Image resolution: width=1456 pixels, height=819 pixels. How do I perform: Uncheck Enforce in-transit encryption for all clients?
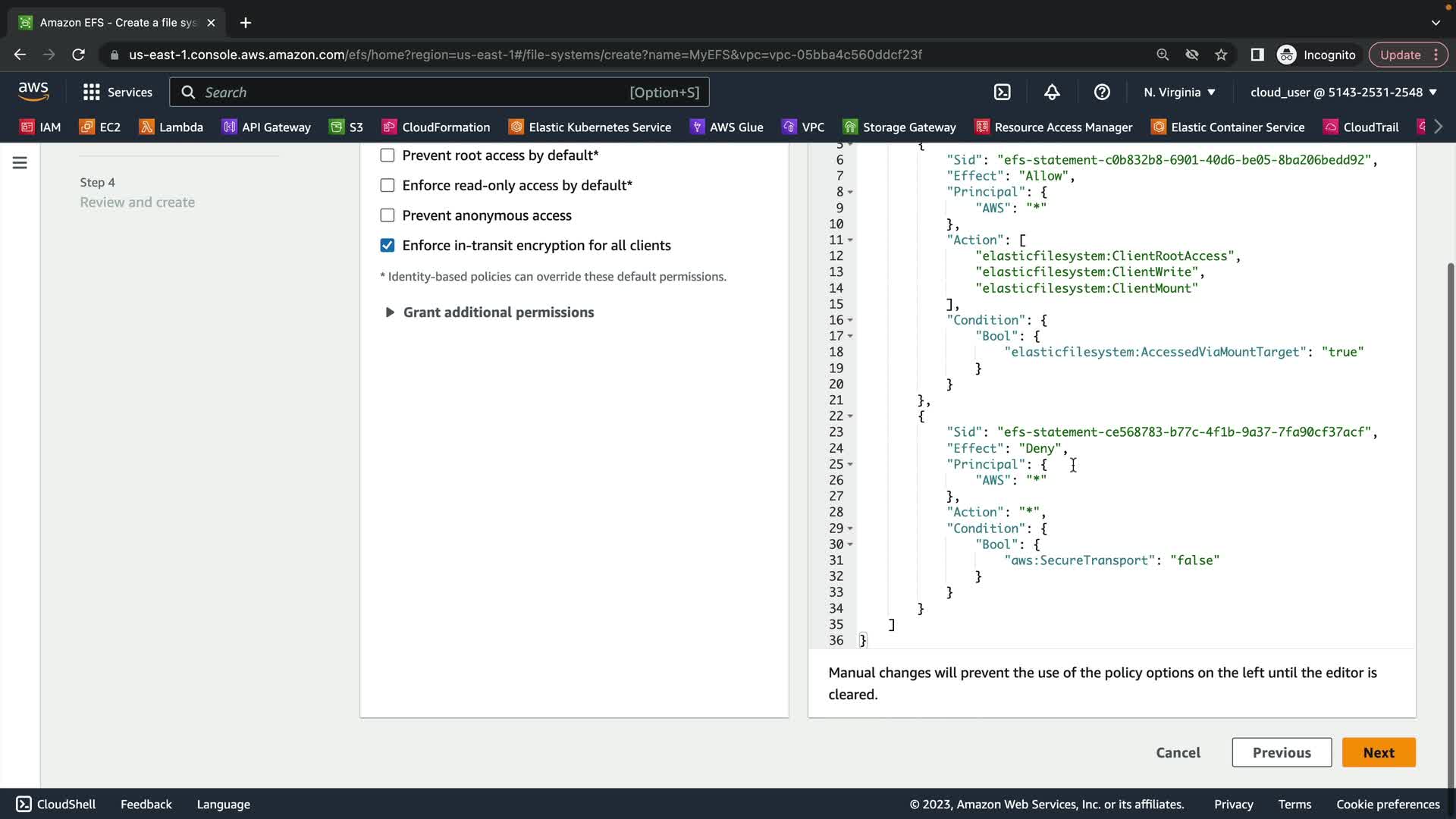[x=388, y=246]
